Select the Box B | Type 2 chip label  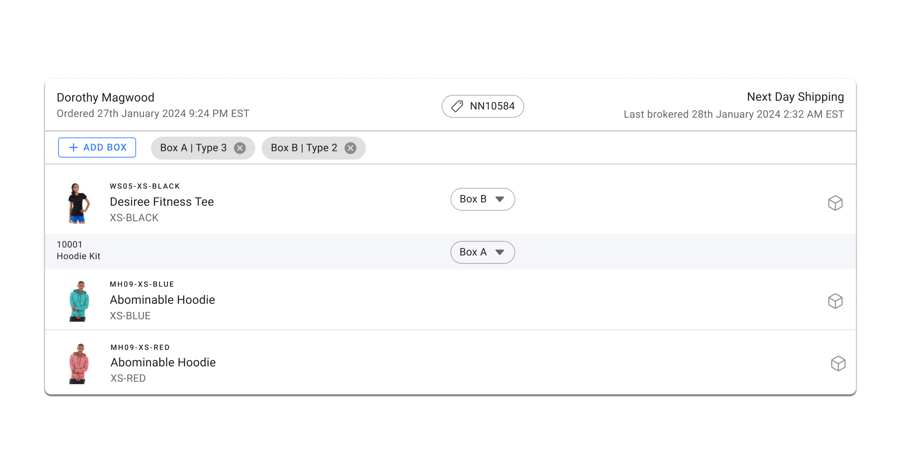(304, 148)
